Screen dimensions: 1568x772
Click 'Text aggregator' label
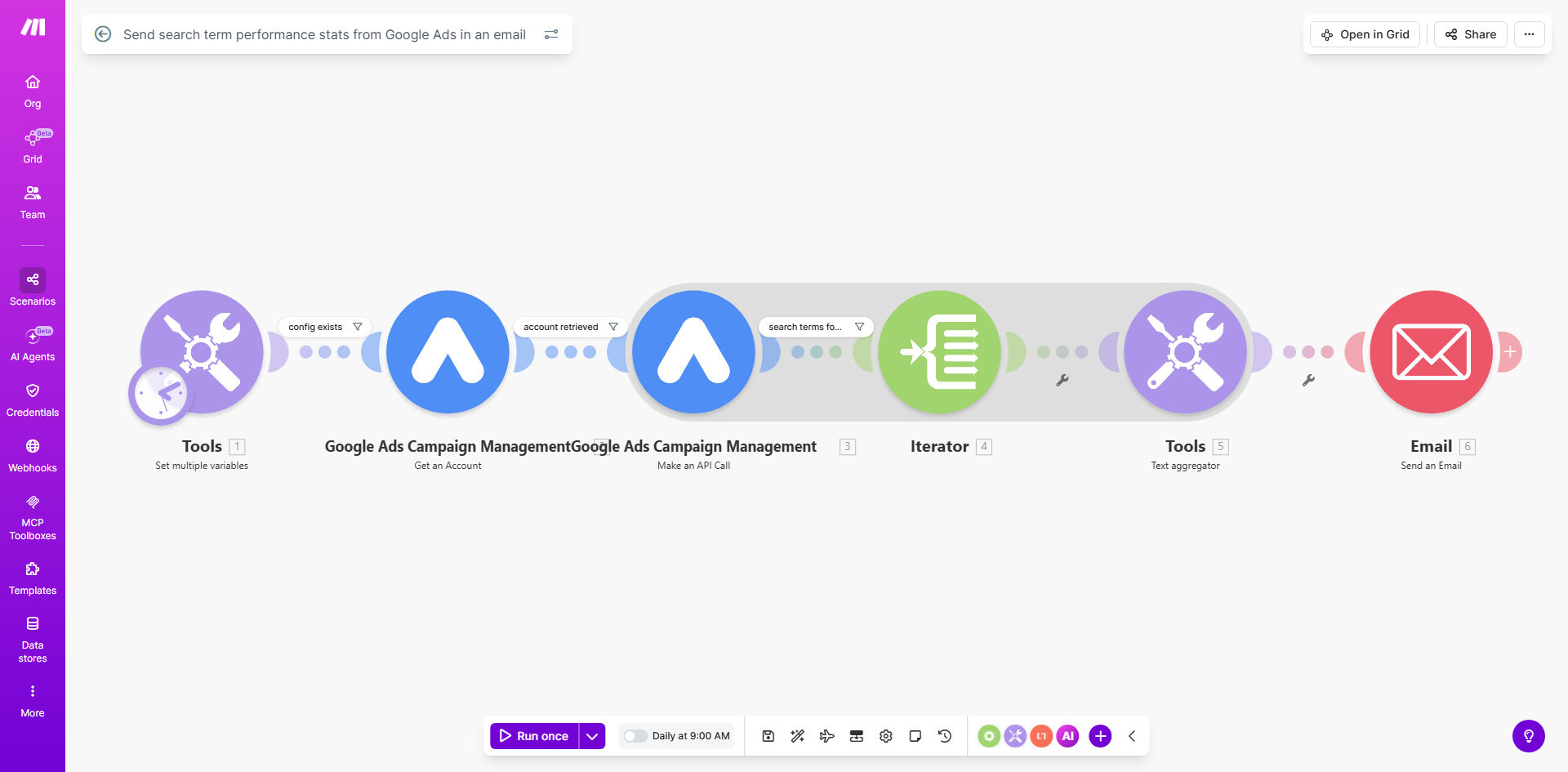[x=1185, y=466]
